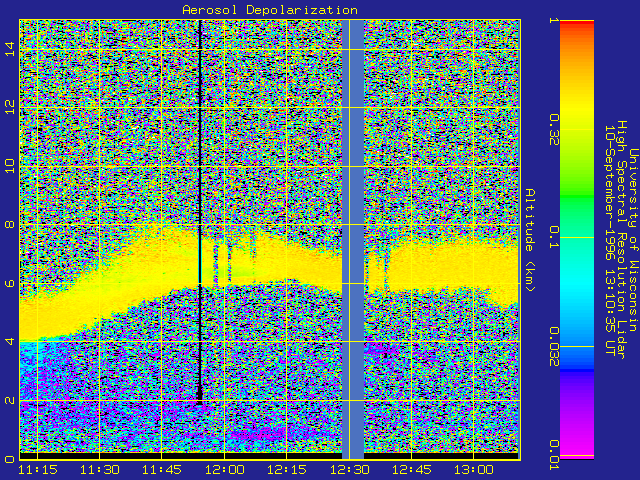
Task: Click the "High Spectral Resolution Lidar" text
Action: [x=621, y=240]
